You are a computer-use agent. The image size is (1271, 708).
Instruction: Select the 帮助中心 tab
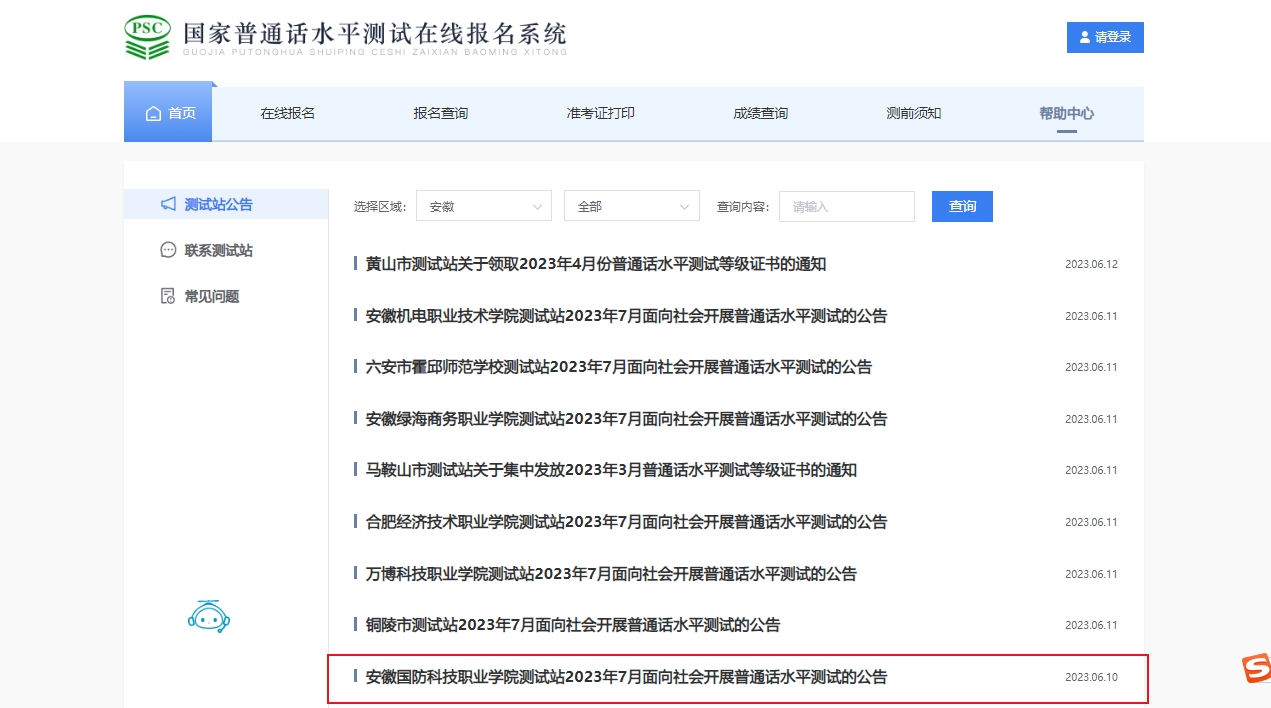click(1066, 113)
